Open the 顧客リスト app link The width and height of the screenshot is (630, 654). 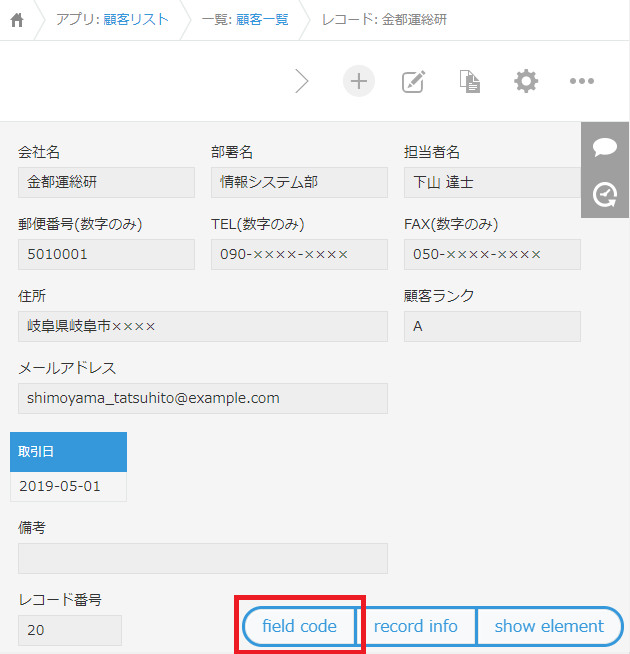pos(136,19)
